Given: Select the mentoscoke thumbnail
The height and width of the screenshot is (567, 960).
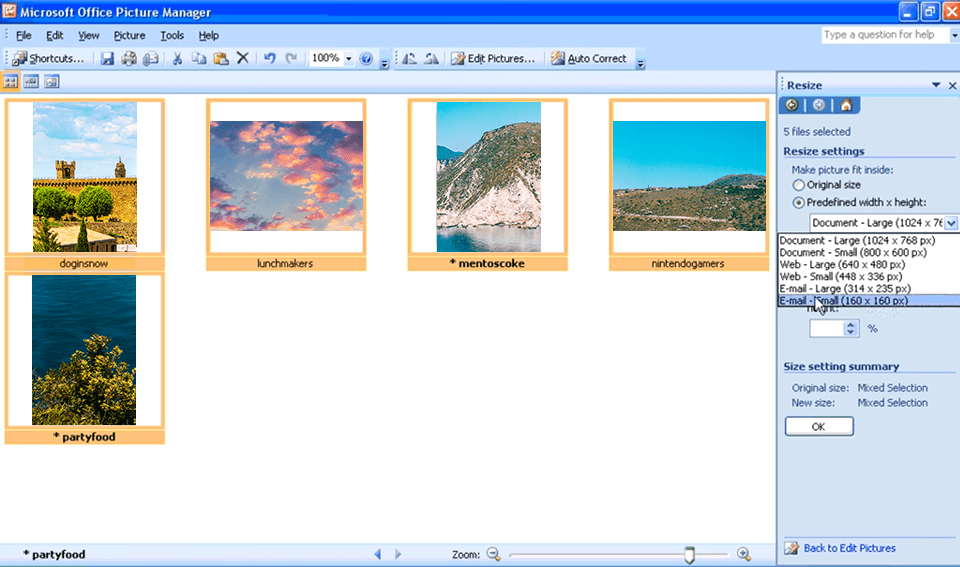Looking at the screenshot, I should tap(487, 184).
